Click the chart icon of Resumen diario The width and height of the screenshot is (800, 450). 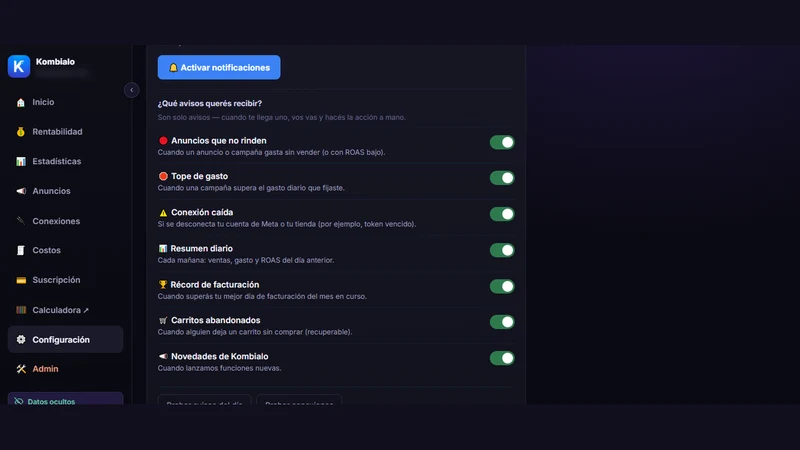click(x=163, y=248)
